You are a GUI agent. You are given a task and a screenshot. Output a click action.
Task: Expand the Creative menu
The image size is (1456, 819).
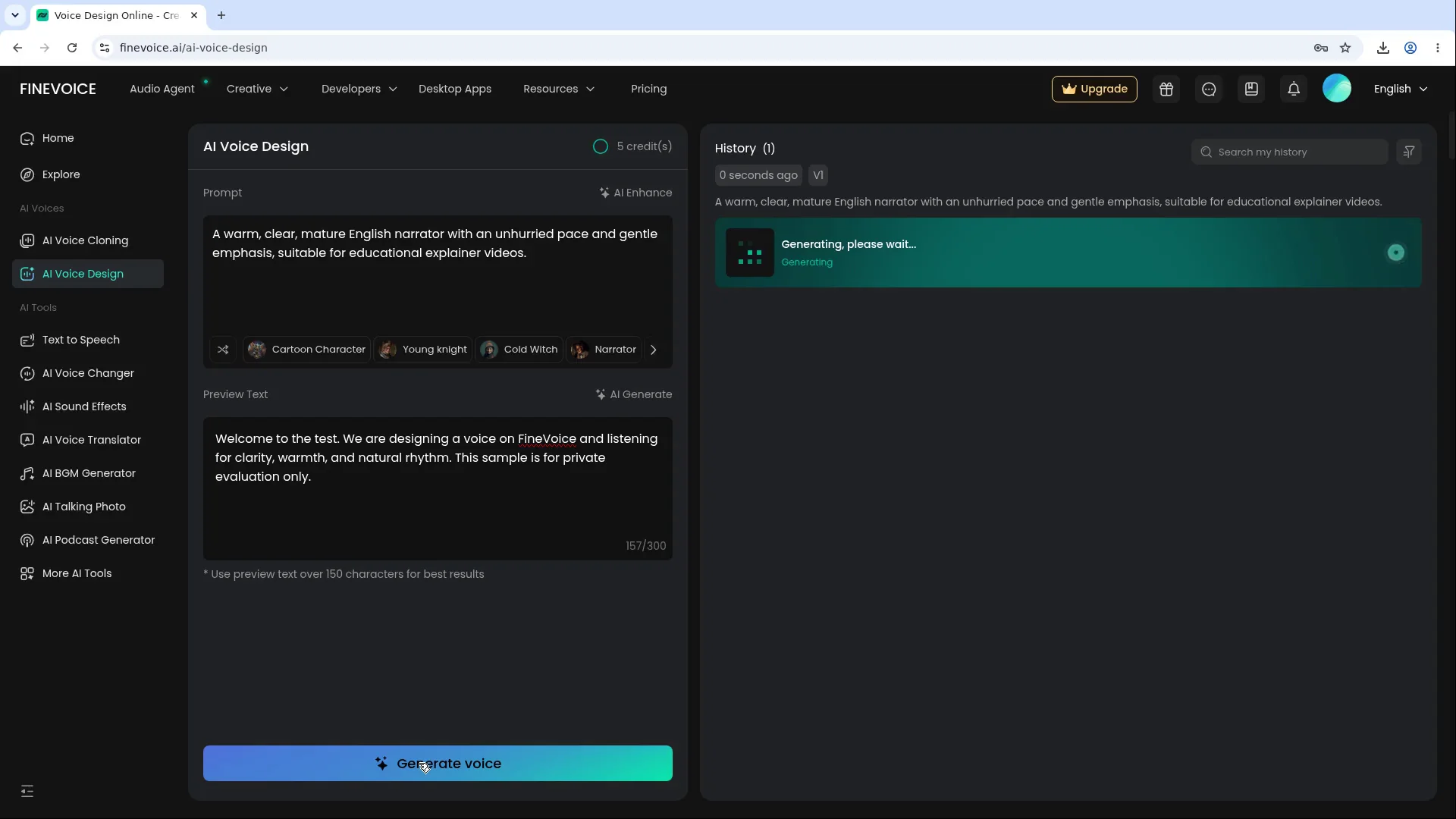[x=257, y=89]
